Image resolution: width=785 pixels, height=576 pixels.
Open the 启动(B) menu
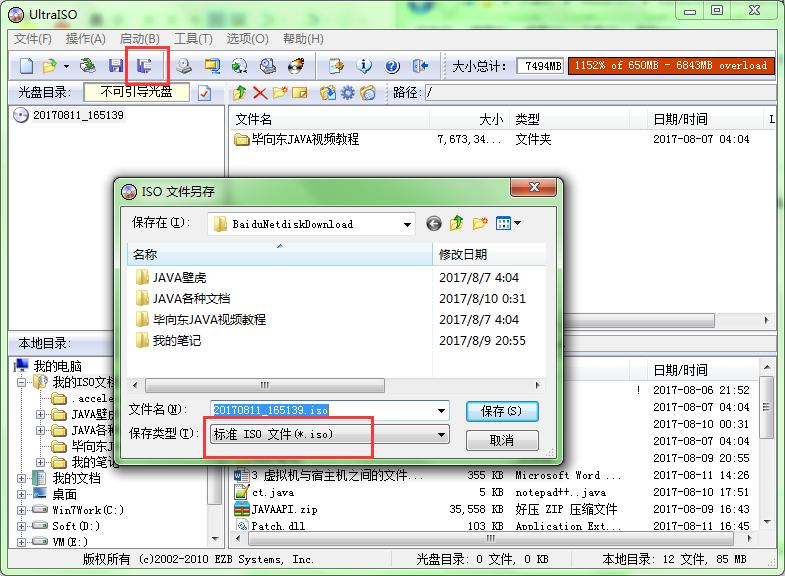click(140, 39)
